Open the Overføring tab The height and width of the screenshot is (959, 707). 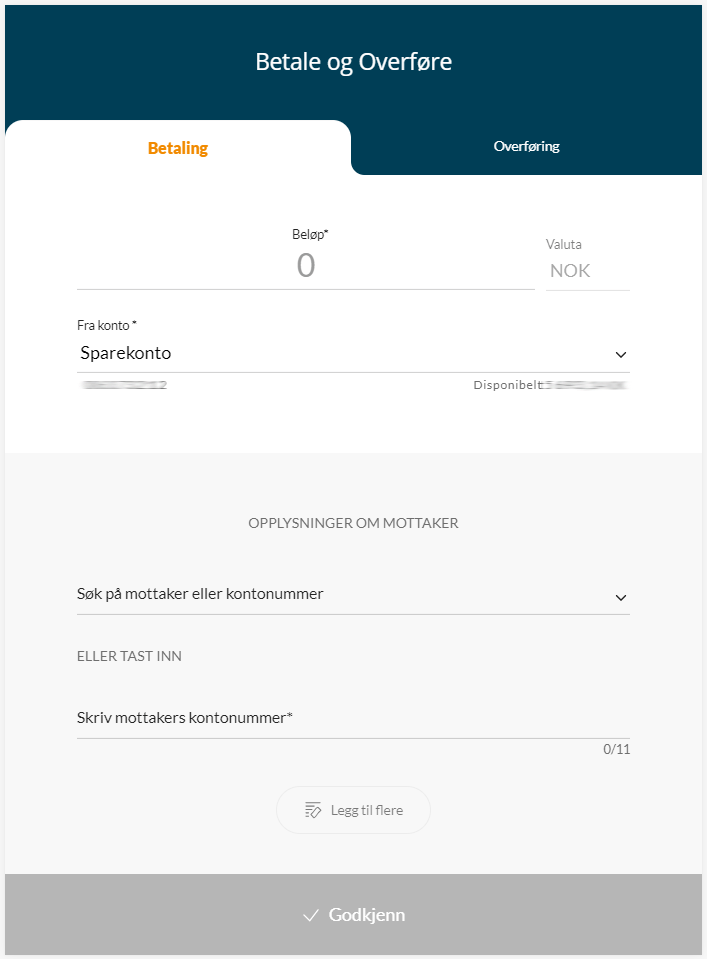coord(526,147)
